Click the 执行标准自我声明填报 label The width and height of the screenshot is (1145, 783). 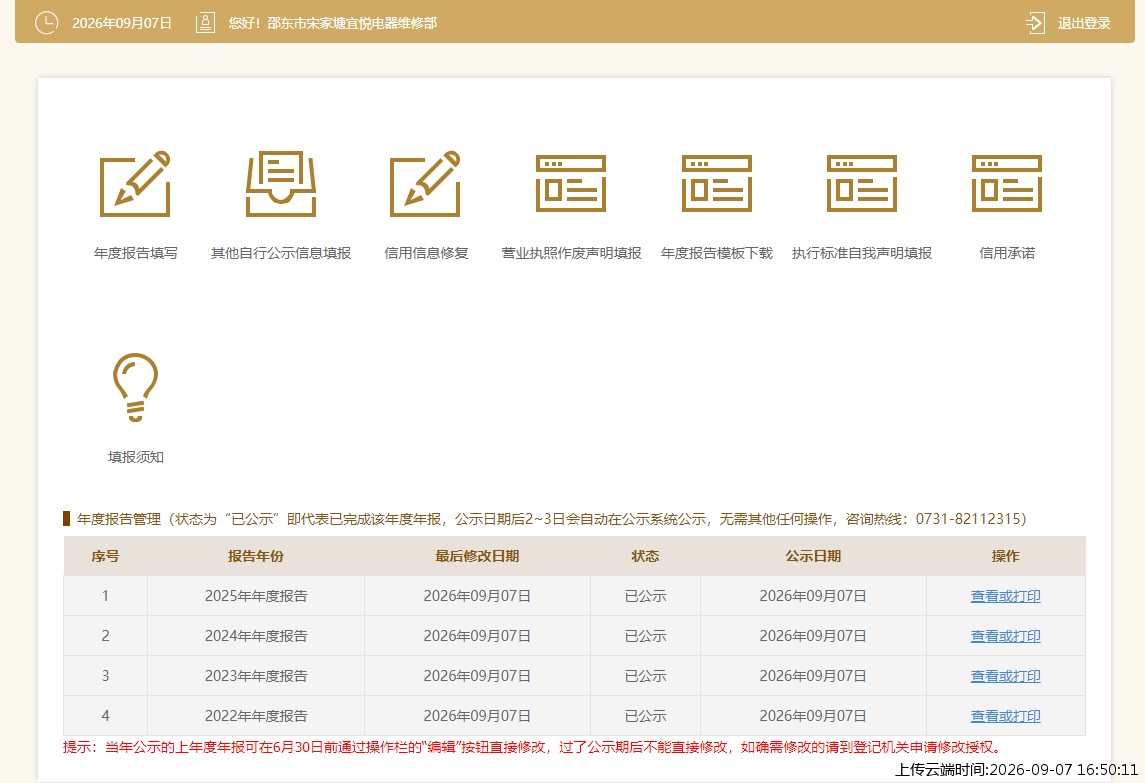[x=862, y=253]
